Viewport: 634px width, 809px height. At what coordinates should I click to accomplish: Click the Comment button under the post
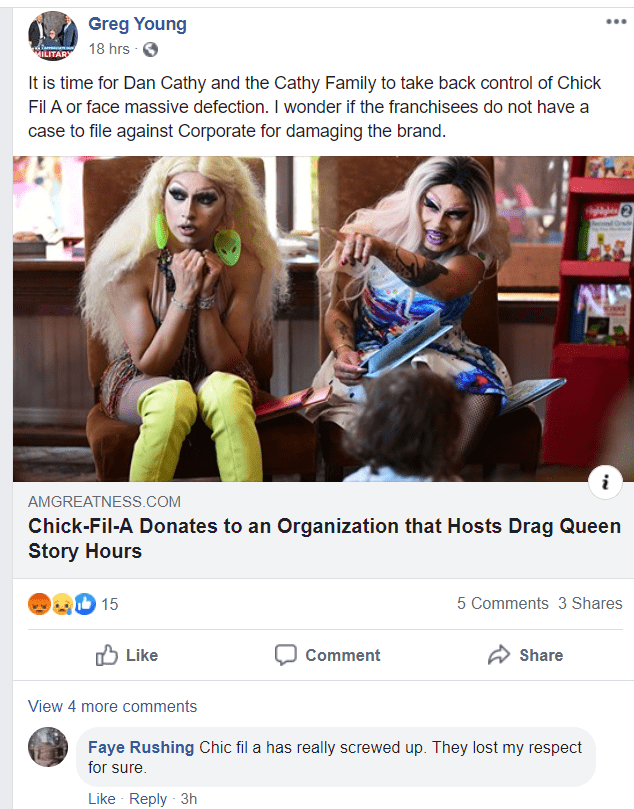click(328, 655)
